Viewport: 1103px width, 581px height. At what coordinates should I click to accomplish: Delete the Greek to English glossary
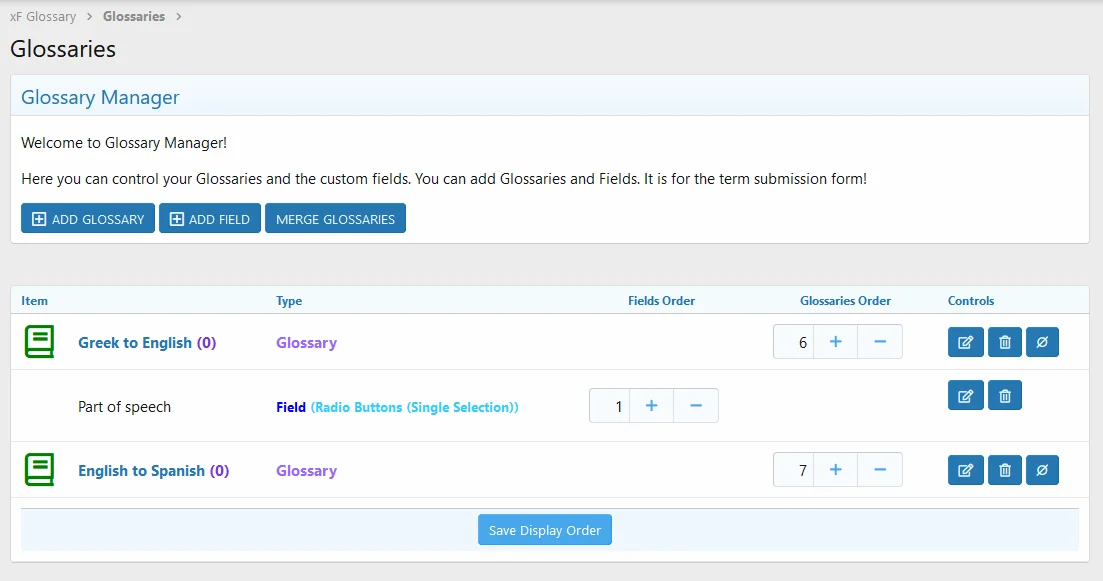tap(1004, 342)
